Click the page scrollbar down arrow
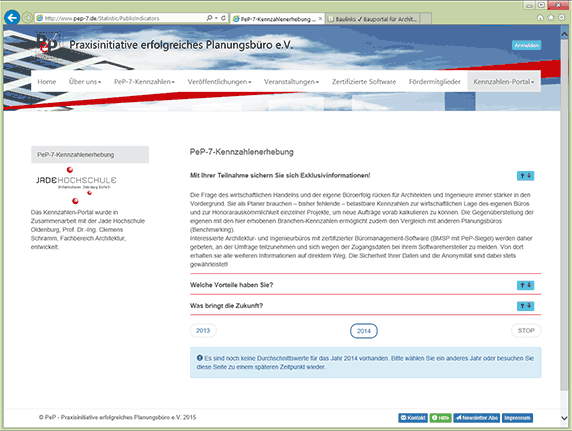Screen dimensions: 572x431 (564, 418)
